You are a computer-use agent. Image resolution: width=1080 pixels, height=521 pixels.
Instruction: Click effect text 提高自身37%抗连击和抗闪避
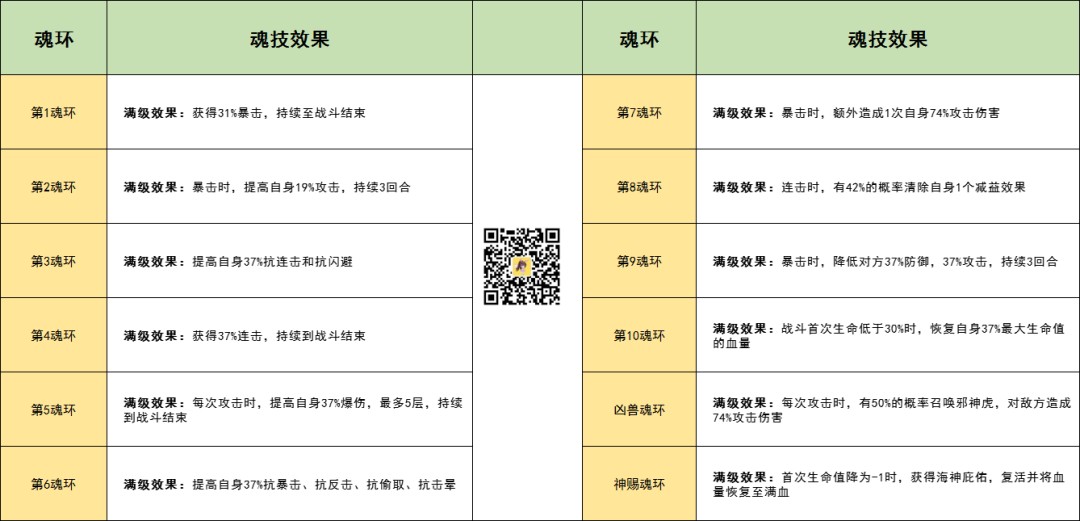(x=272, y=261)
